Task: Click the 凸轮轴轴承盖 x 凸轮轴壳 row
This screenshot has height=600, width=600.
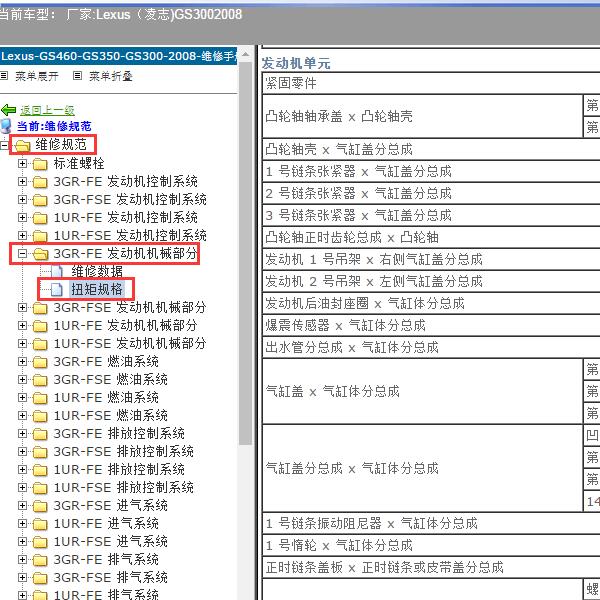Action: tap(422, 116)
